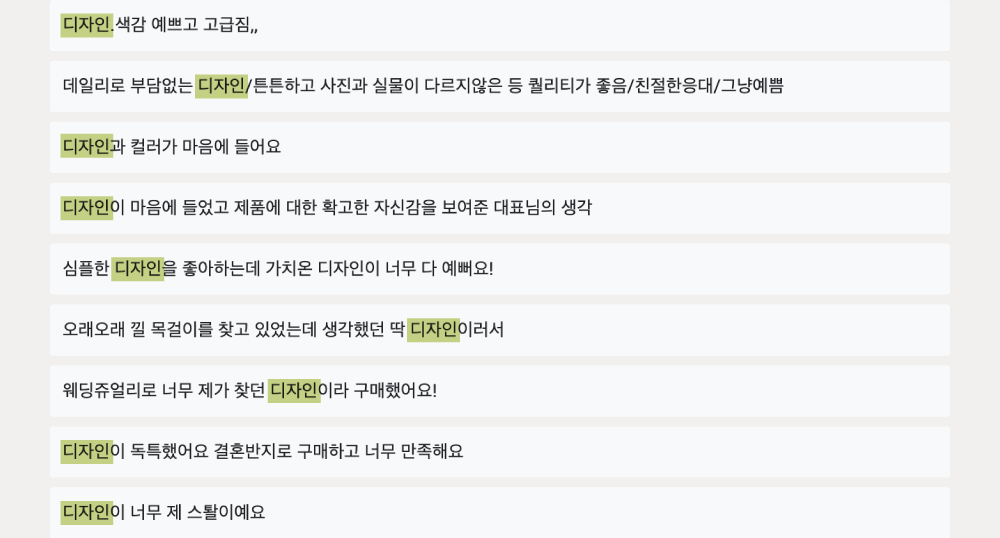Click highlighted '디자인' in '제품에 대한 확고한' review

(87, 207)
